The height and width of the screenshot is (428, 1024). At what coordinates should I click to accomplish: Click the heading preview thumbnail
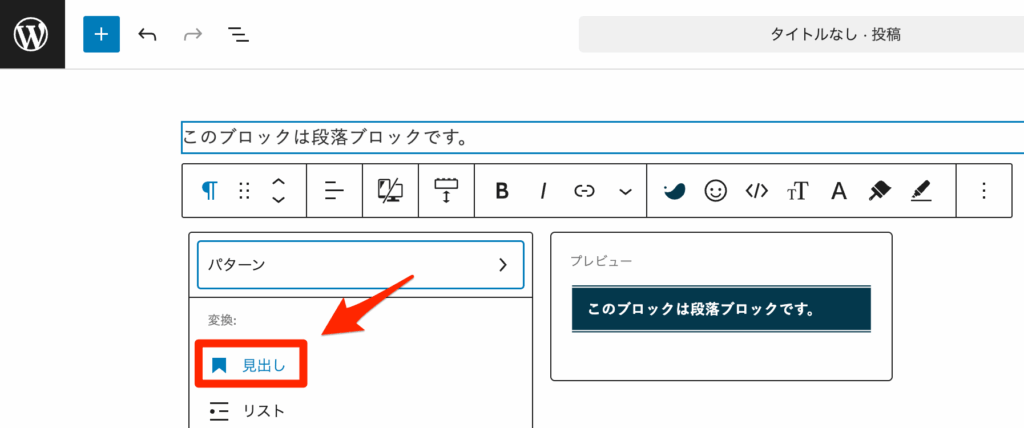(721, 308)
